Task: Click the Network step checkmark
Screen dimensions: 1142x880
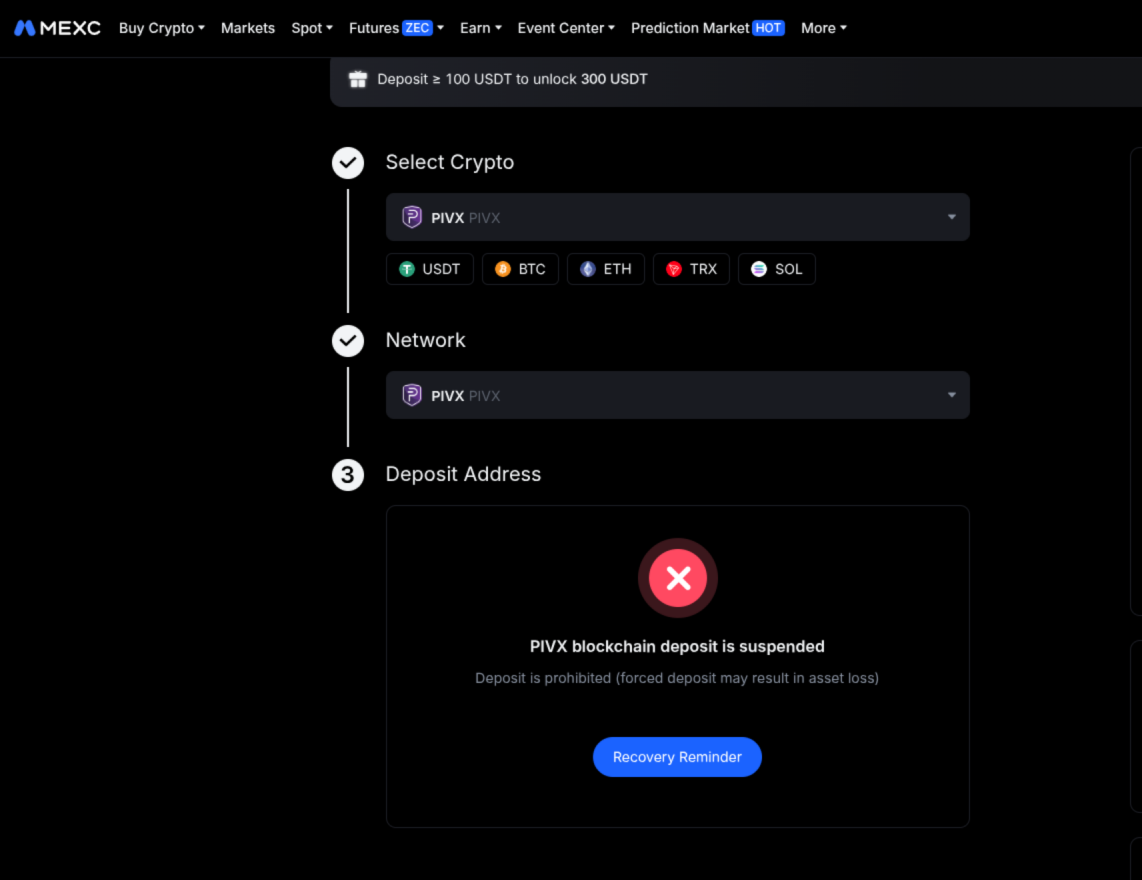Action: (x=348, y=340)
